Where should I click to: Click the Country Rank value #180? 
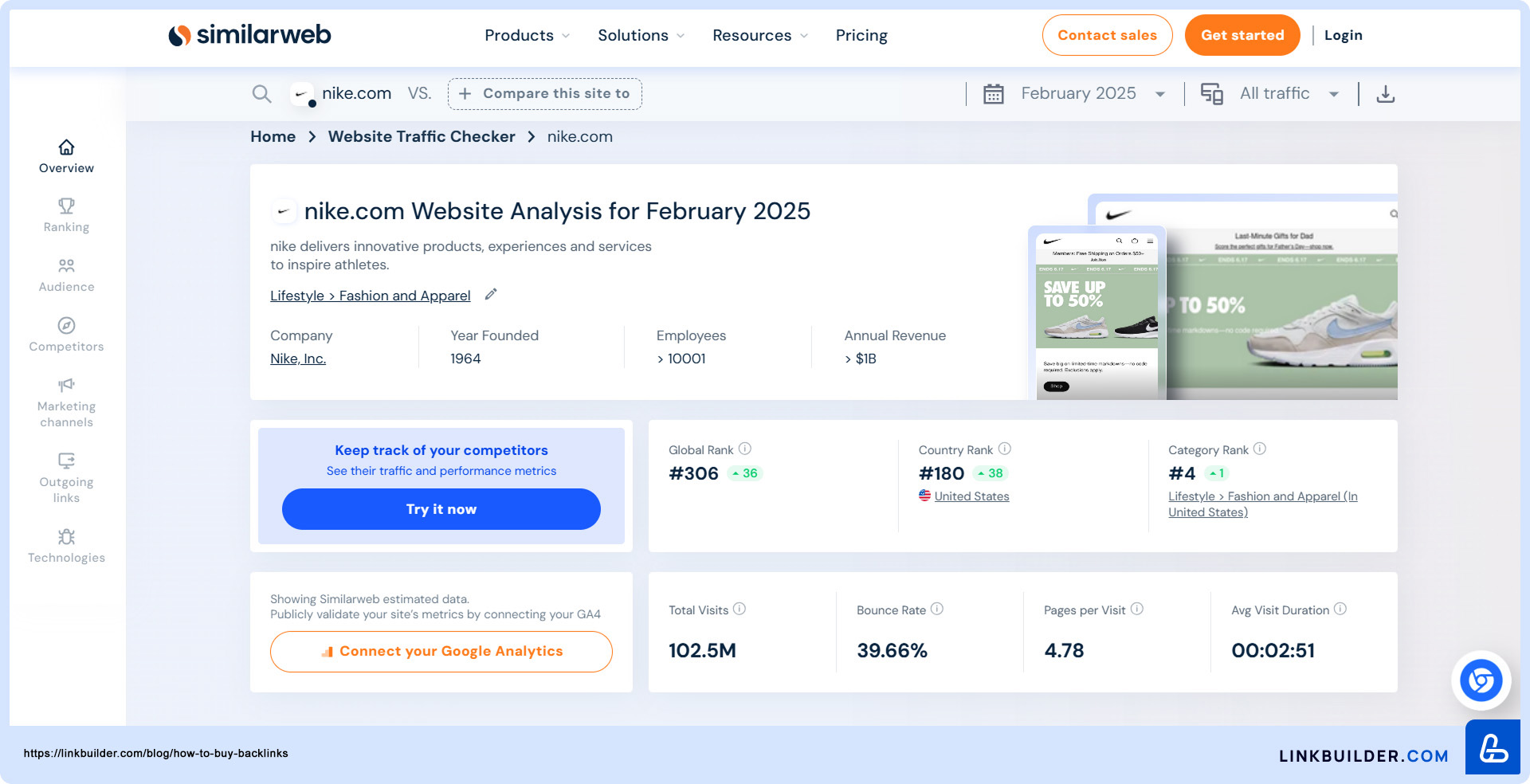tap(941, 473)
